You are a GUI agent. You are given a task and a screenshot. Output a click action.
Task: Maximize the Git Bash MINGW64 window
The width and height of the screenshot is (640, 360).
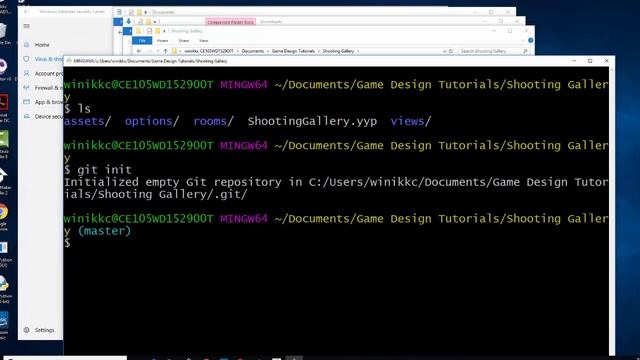pyautogui.click(x=590, y=61)
